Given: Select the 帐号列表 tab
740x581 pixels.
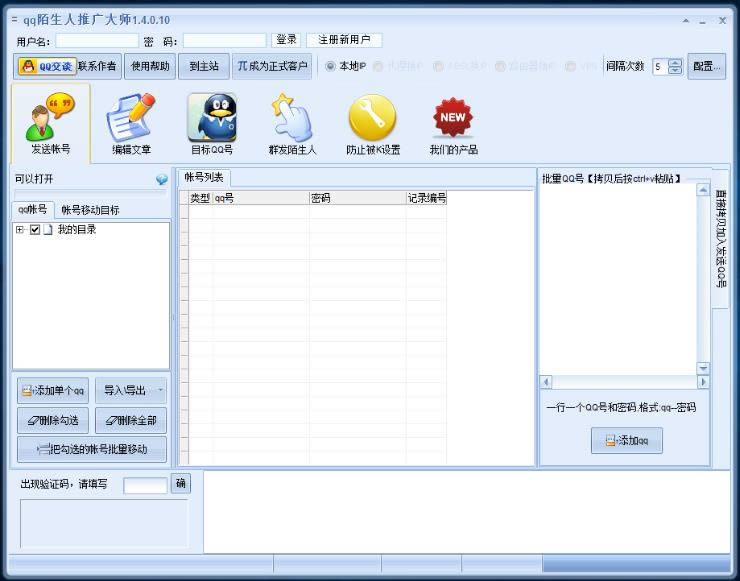Looking at the screenshot, I should pos(204,177).
